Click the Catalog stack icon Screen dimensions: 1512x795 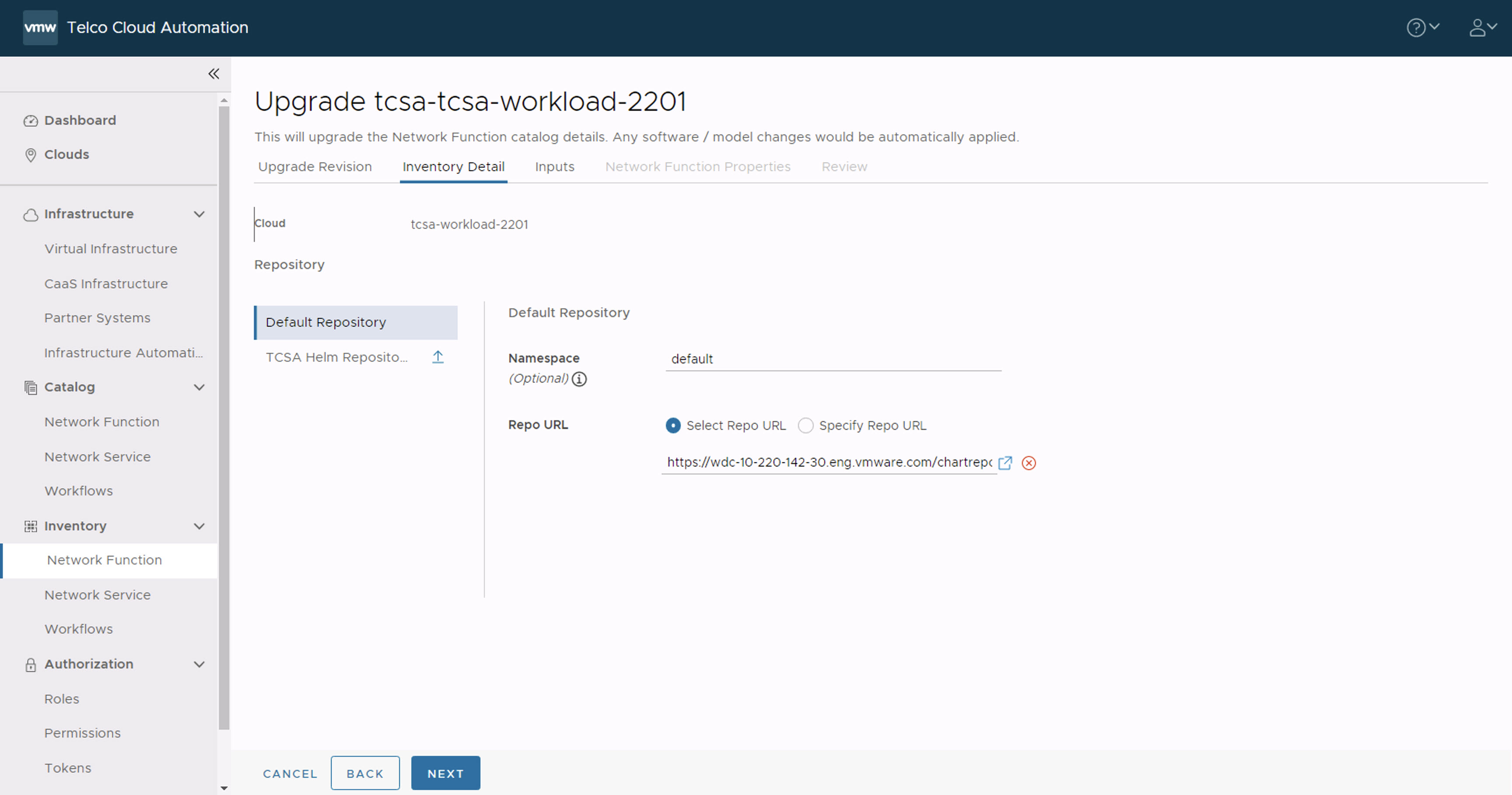pyautogui.click(x=31, y=387)
